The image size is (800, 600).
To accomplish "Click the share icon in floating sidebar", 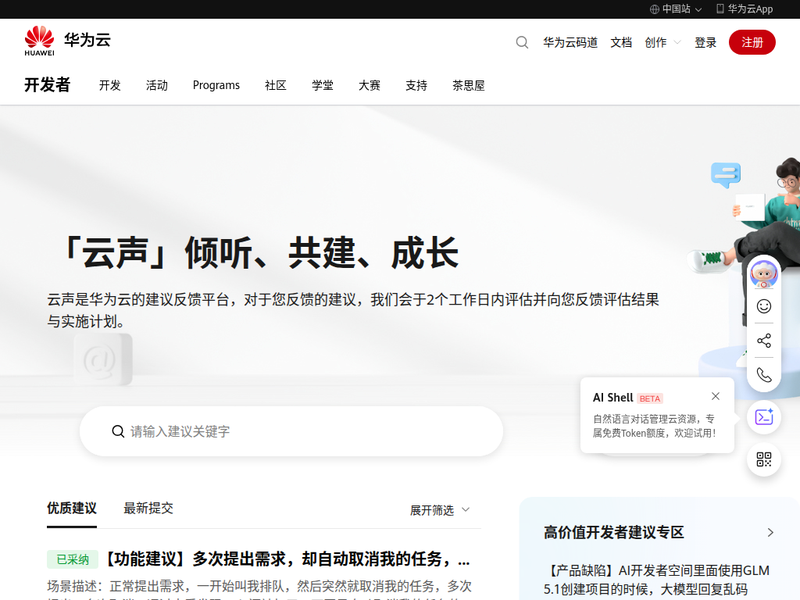I will click(763, 340).
